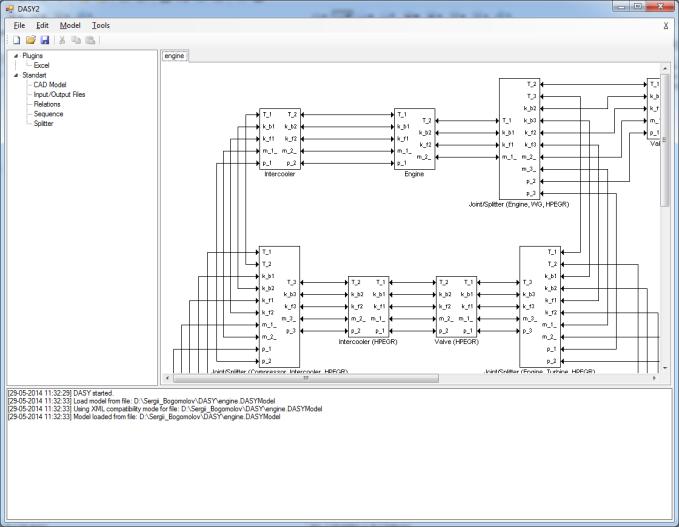Click the Cut scissors toolbar icon
Viewport: 679px width, 527px height.
pyautogui.click(x=62, y=40)
